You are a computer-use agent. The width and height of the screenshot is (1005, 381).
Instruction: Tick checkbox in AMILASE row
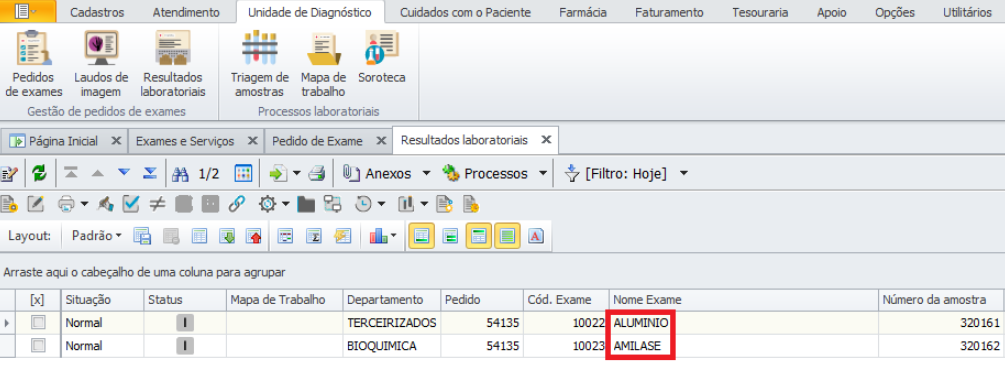[38, 346]
